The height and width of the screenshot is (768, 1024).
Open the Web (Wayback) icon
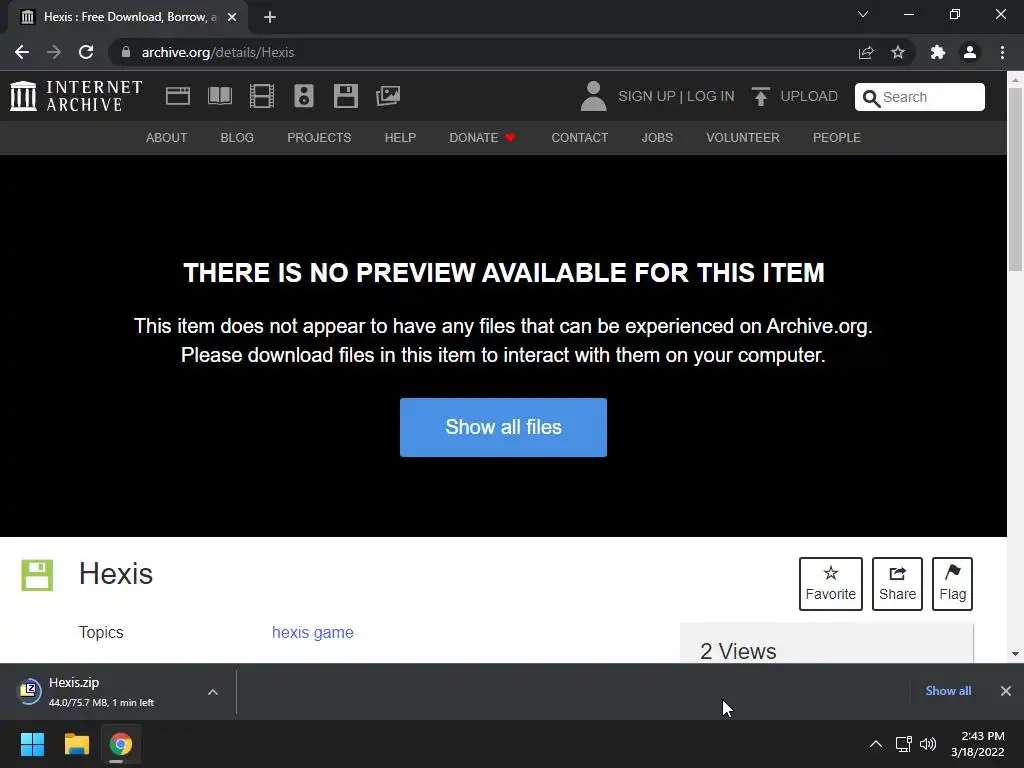pyautogui.click(x=178, y=96)
